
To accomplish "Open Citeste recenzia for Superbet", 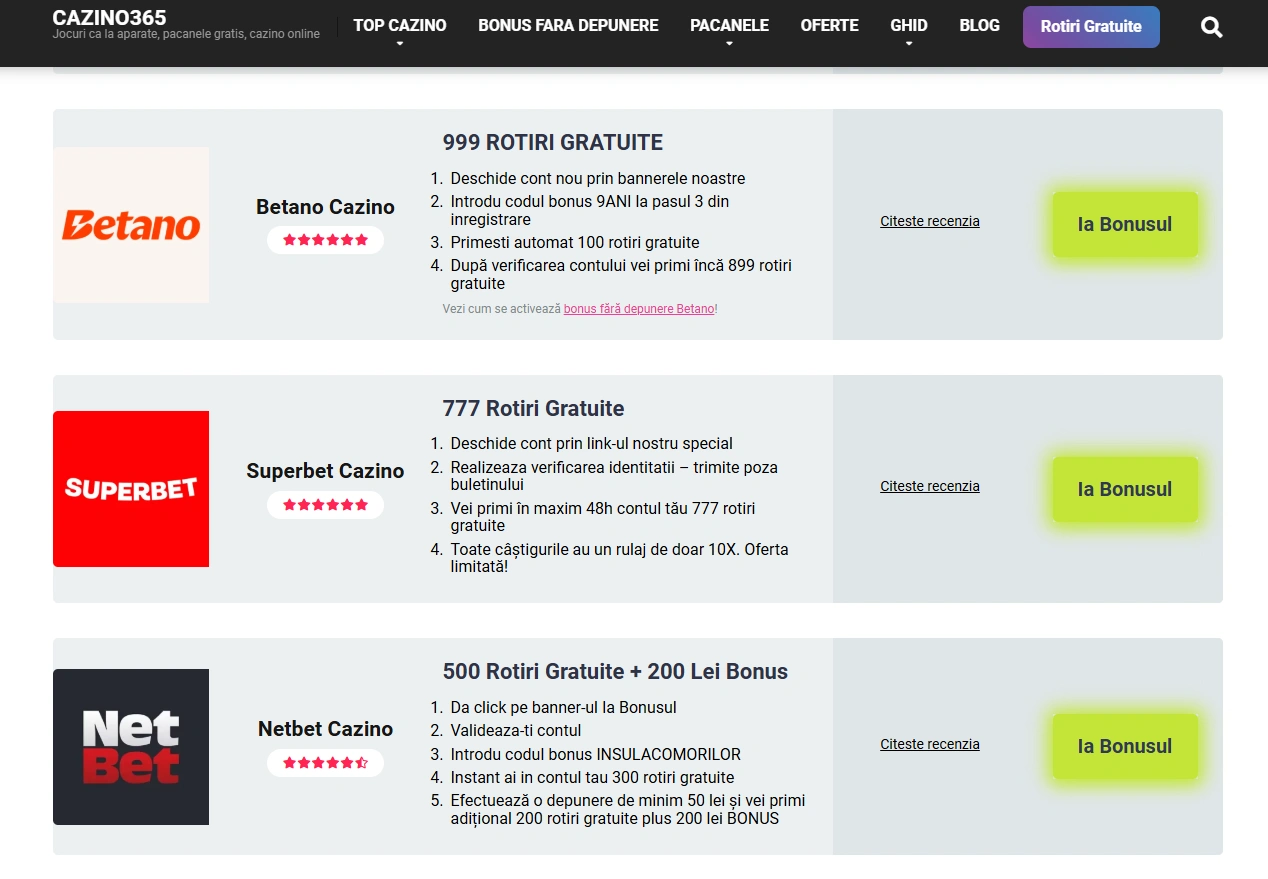I will coord(930,486).
